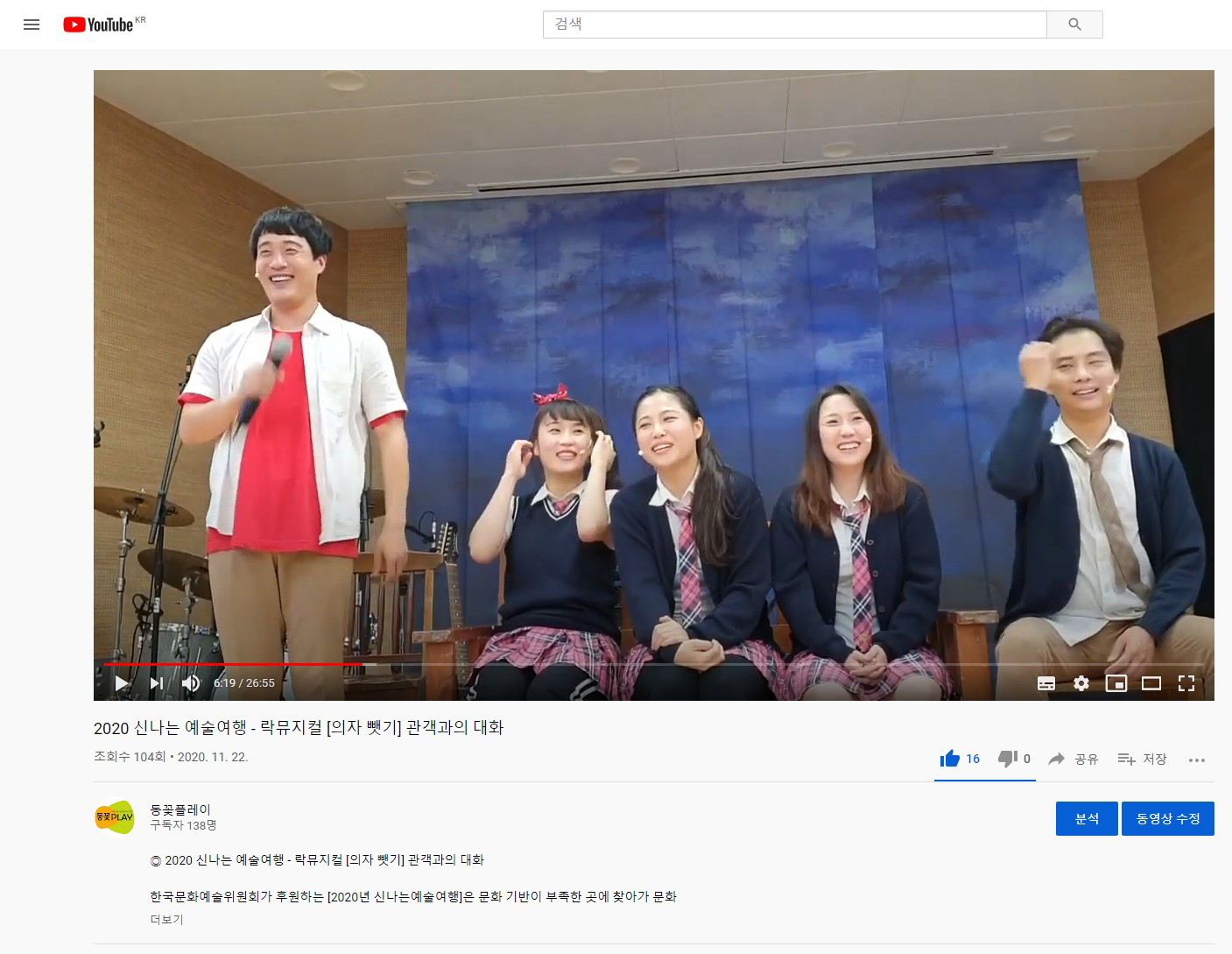1232x954 pixels.
Task: Open the 저장 (save) menu
Action: click(x=1143, y=759)
